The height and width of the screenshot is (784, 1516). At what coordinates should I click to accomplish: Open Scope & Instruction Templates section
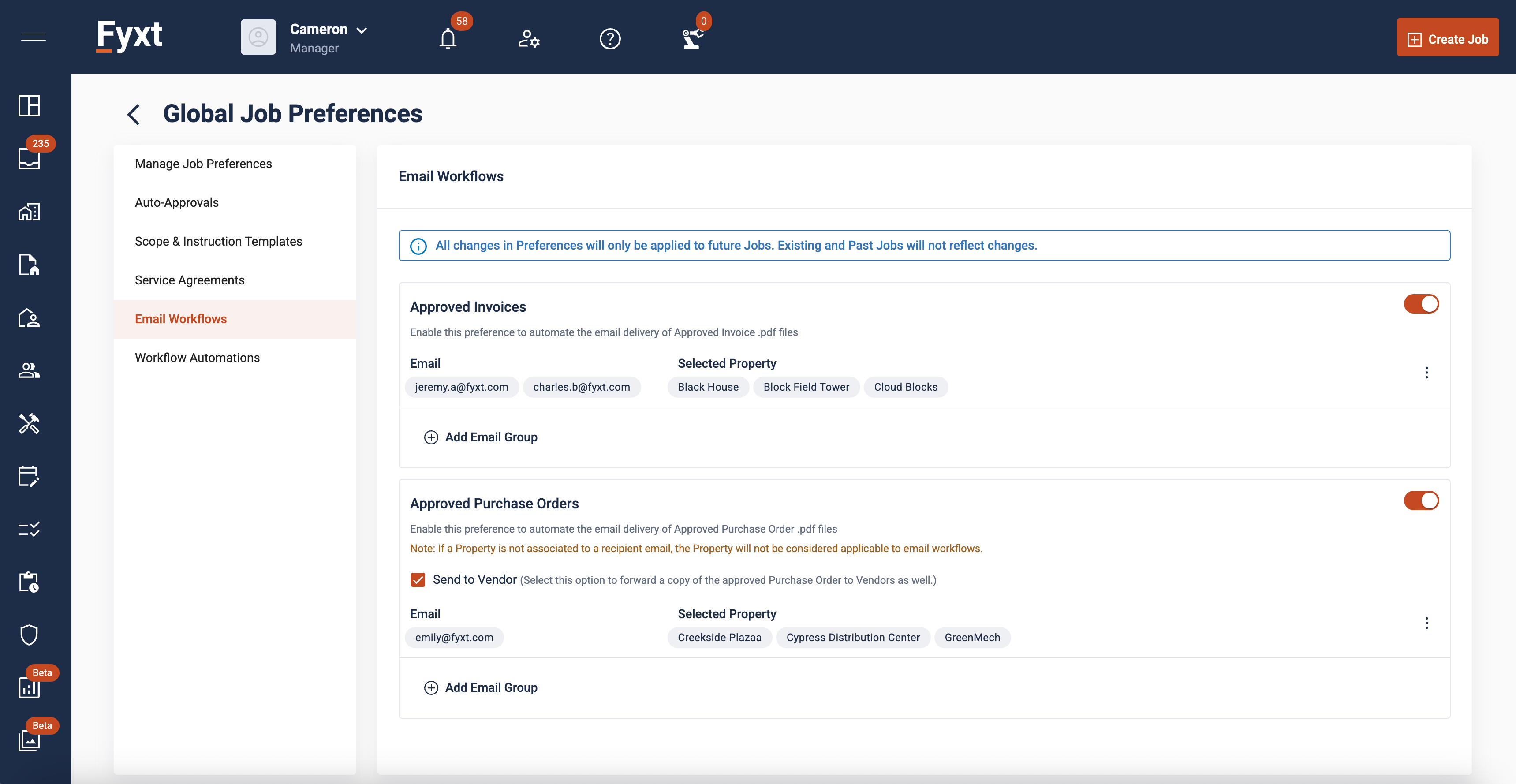click(x=235, y=241)
